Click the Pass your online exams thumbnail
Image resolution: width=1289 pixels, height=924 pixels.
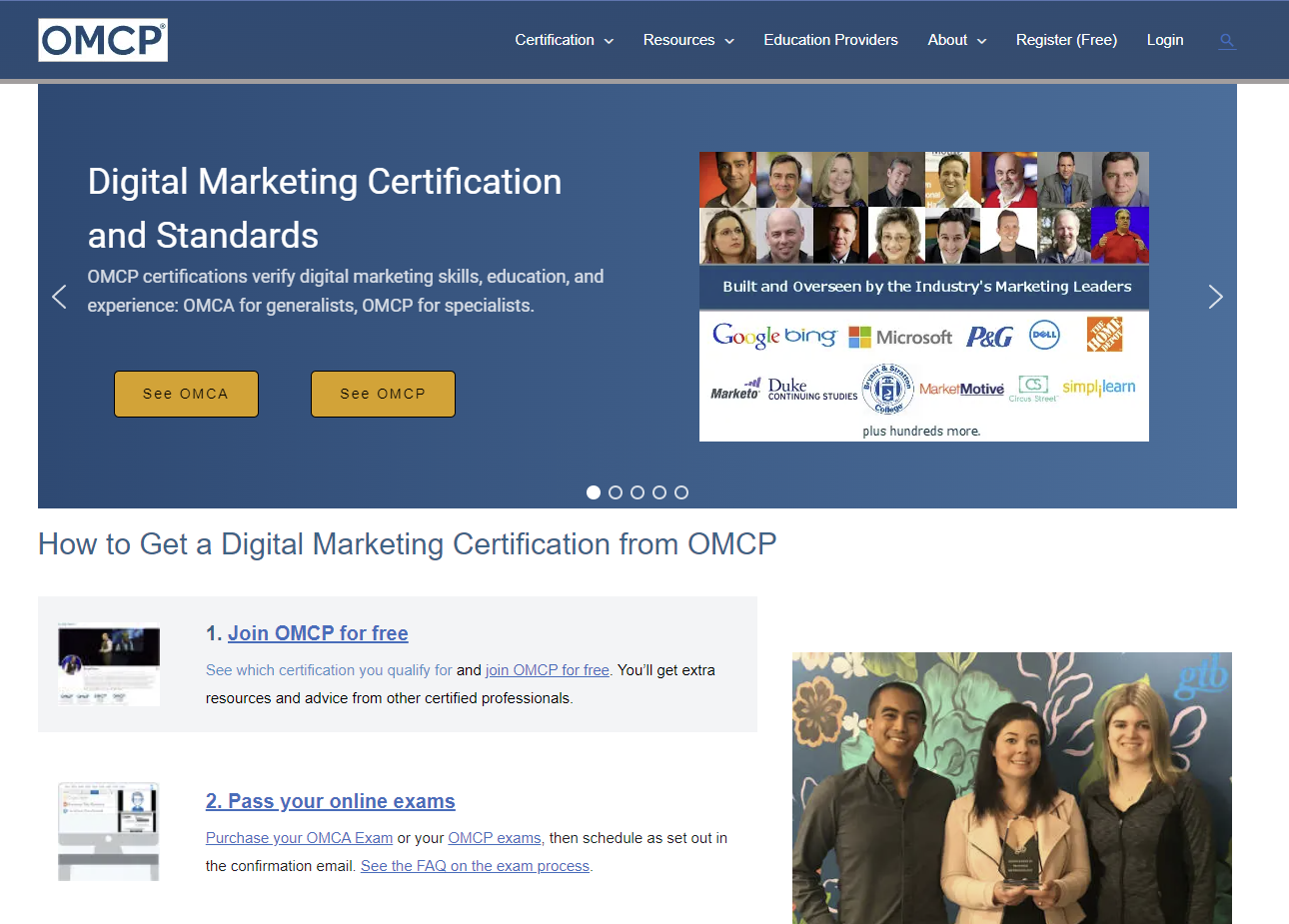(x=108, y=831)
